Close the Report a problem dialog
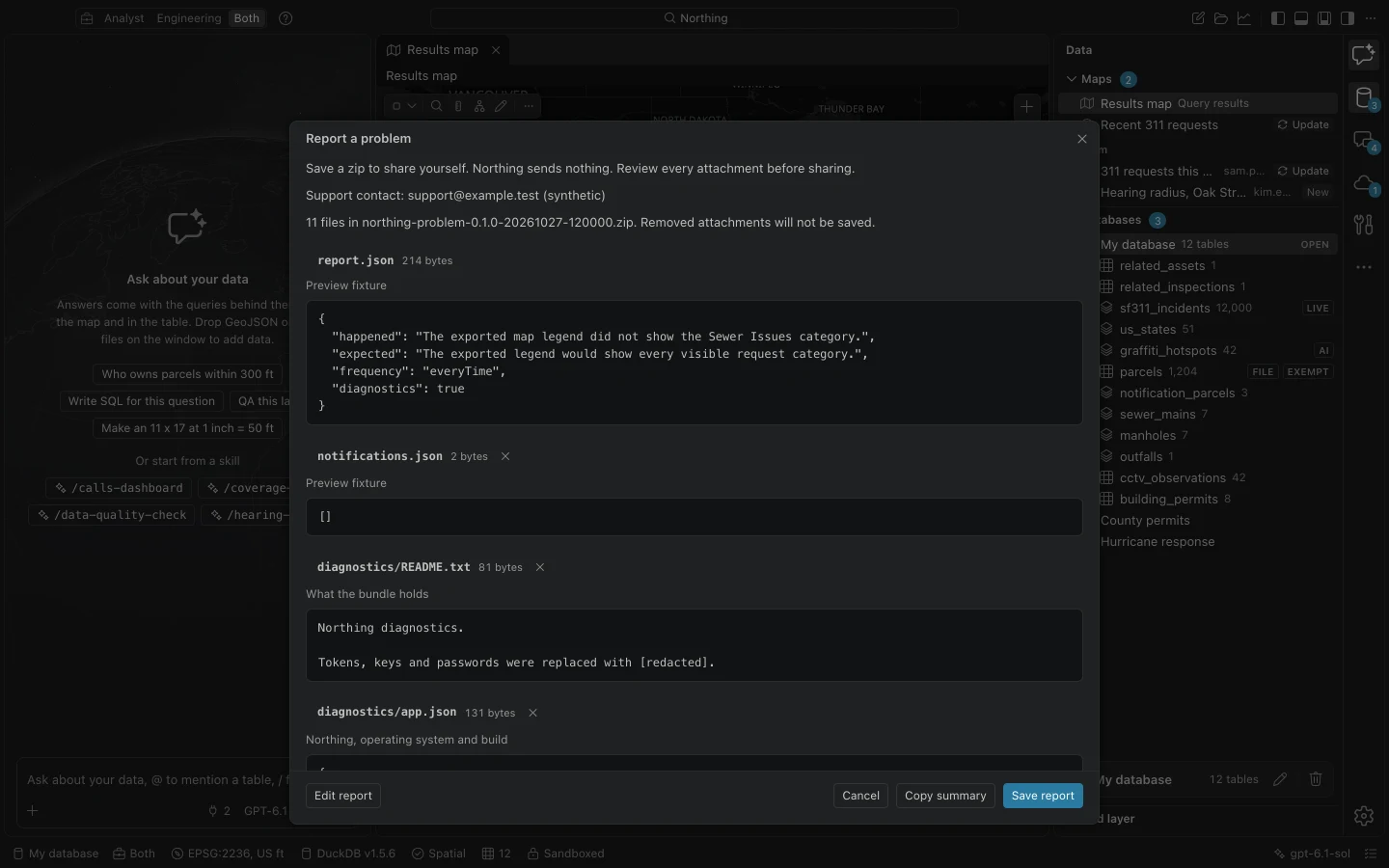 (x=1082, y=139)
